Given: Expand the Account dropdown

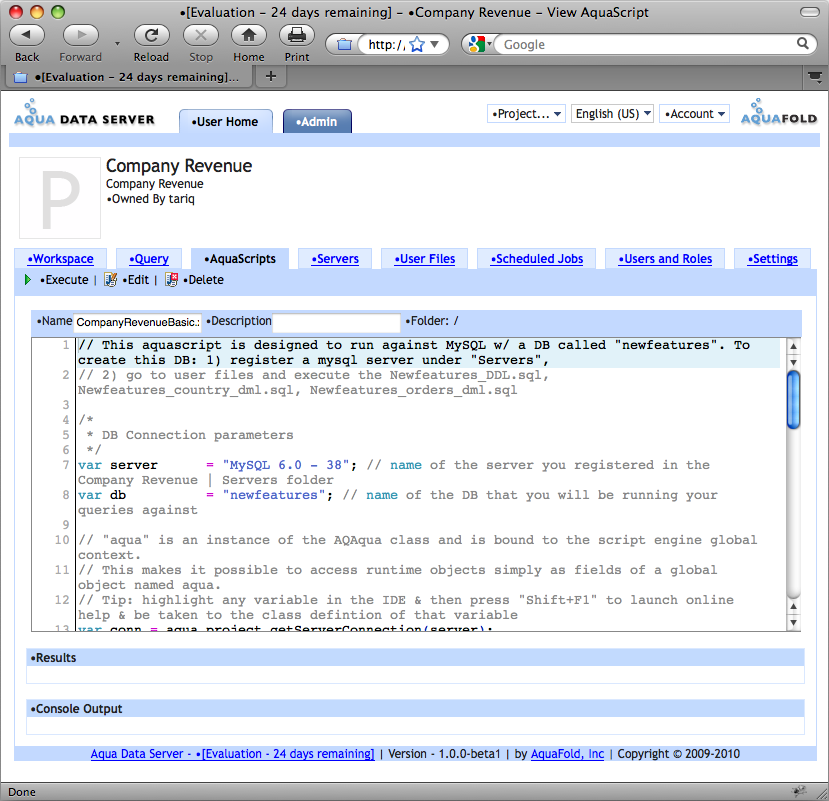Looking at the screenshot, I should point(694,114).
